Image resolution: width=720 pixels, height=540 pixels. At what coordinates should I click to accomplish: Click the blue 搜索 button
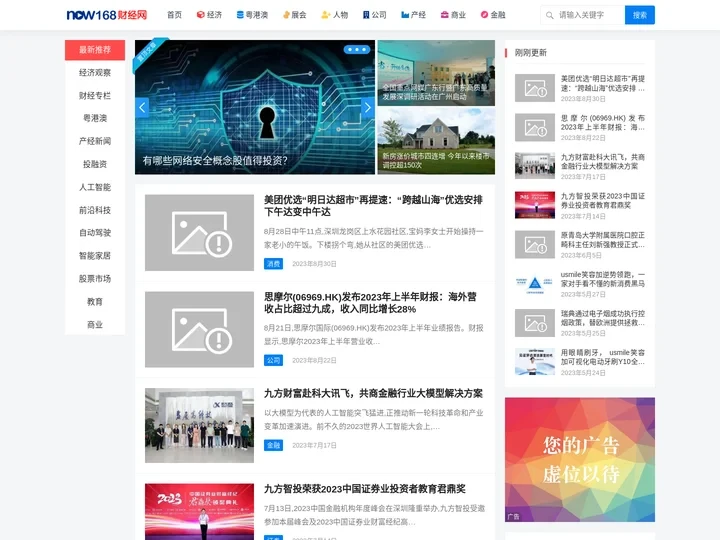640,15
